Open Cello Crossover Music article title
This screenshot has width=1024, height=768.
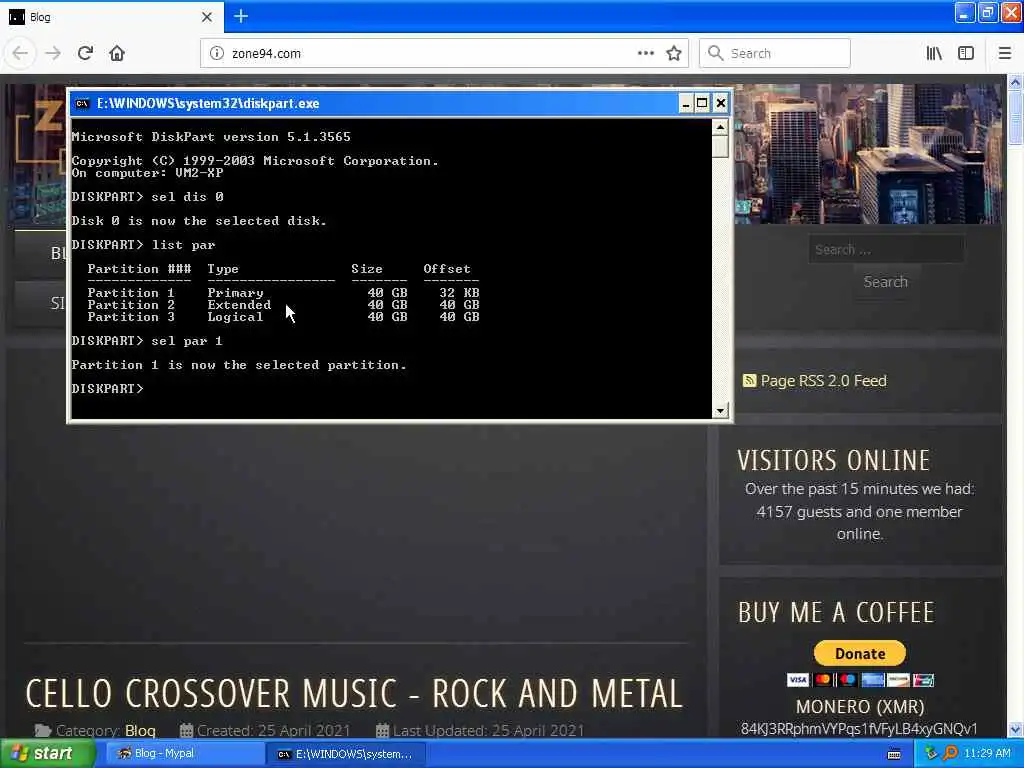point(354,693)
